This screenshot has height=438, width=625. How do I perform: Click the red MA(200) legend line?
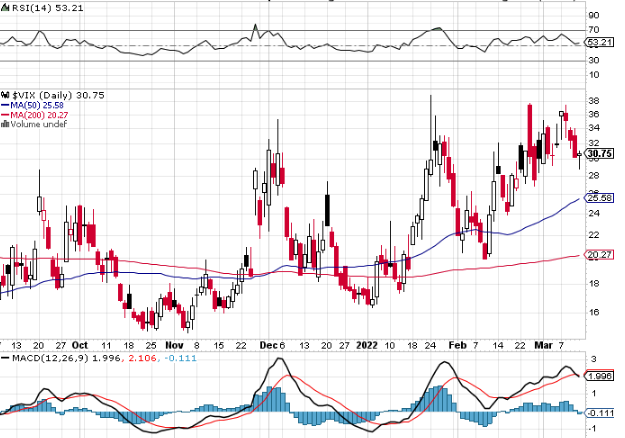5,115
